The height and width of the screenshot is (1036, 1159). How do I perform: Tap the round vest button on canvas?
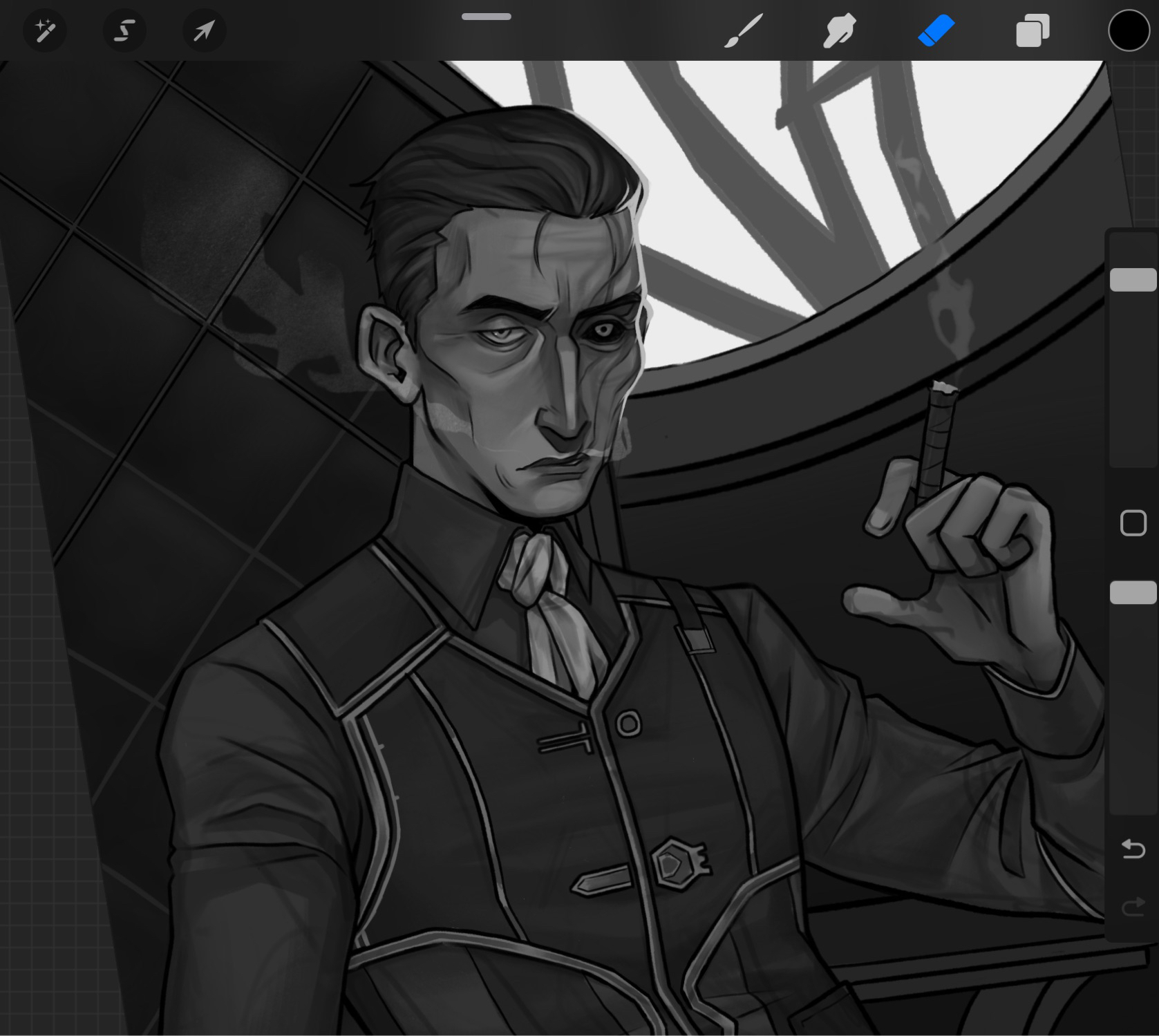628,724
